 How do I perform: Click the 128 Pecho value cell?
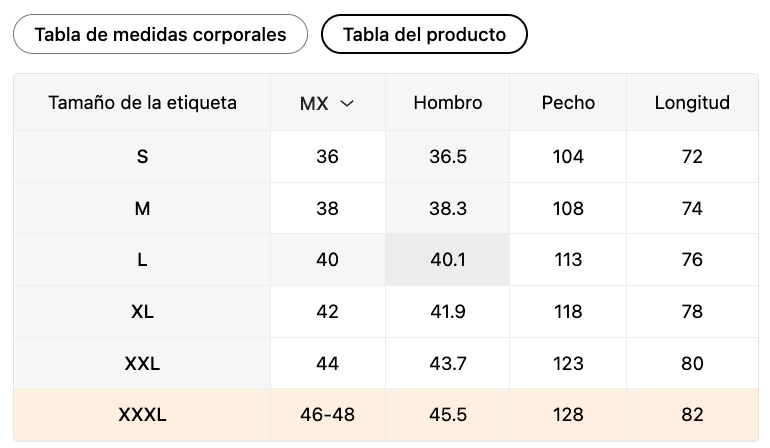pos(568,415)
